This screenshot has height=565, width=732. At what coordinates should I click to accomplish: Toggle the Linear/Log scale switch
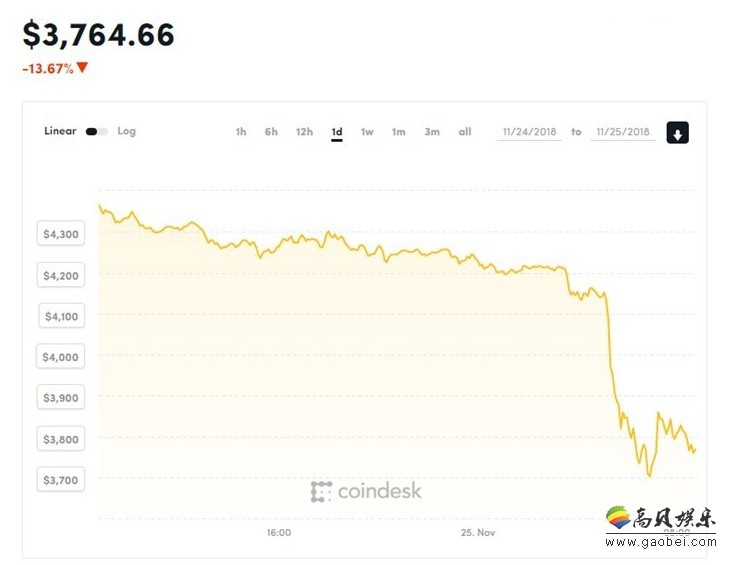point(97,132)
